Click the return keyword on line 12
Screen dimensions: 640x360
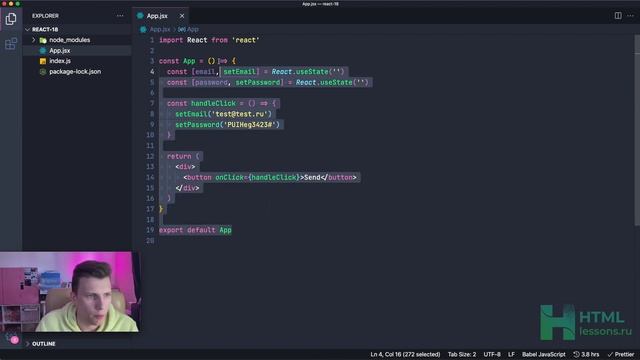(179, 156)
